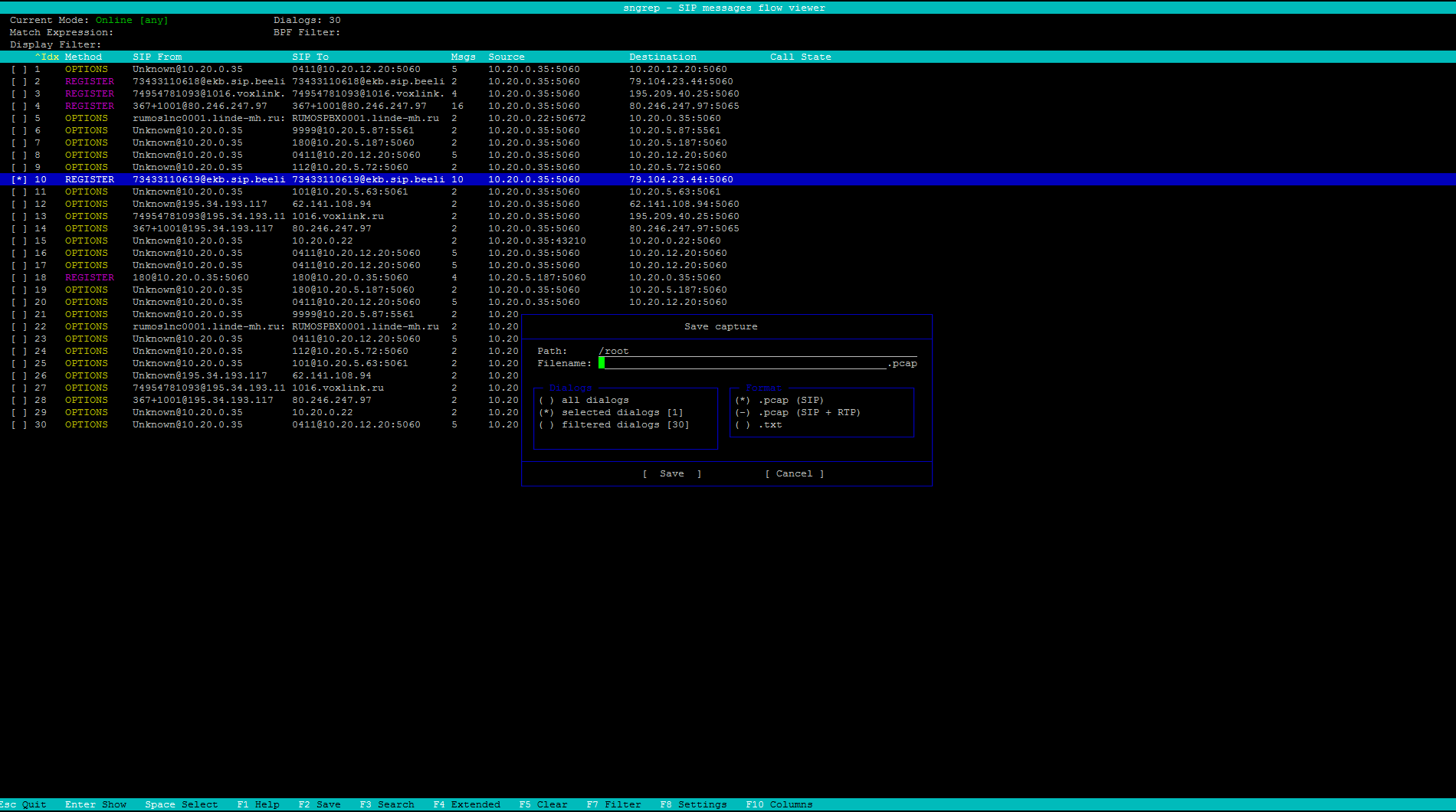
Task: Toggle checkbox for dialog row 1
Action: [x=19, y=69]
